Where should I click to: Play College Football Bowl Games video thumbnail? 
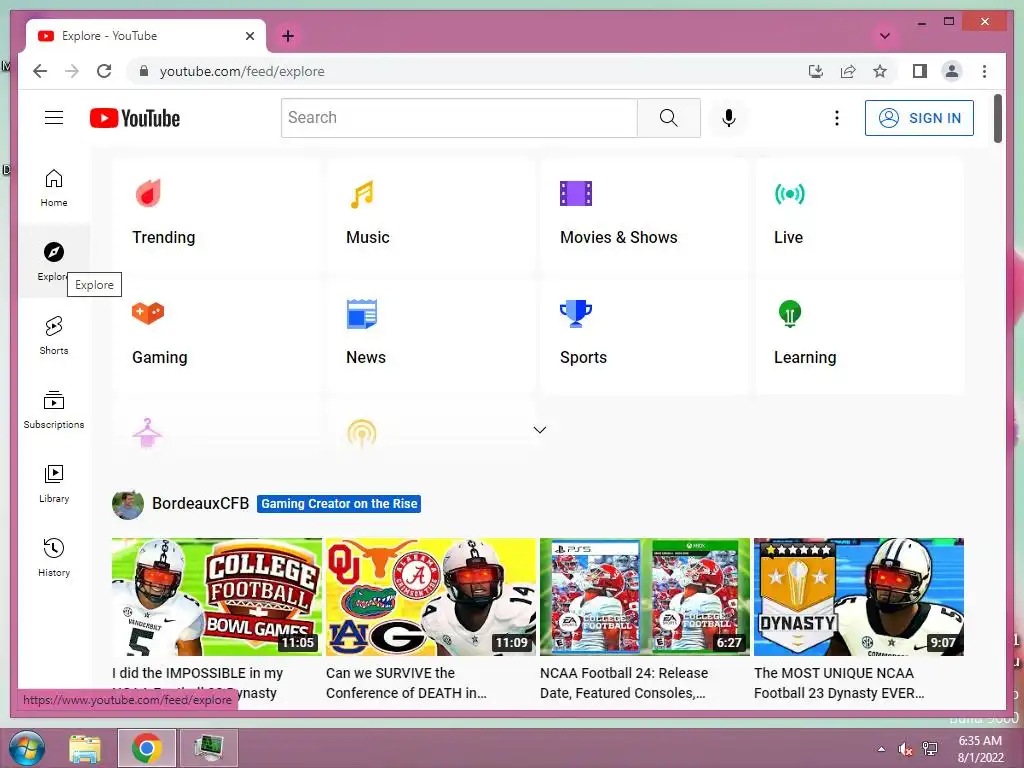coord(217,597)
